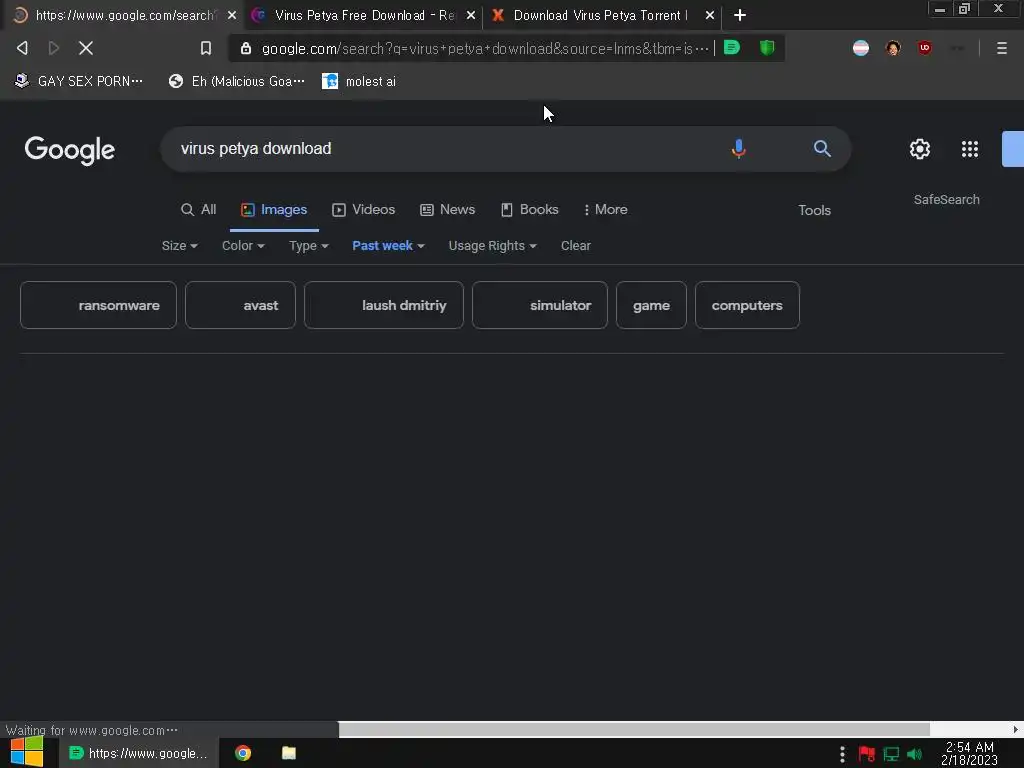Open the Color filter dropdown
Image resolution: width=1024 pixels, height=768 pixels.
(x=243, y=246)
